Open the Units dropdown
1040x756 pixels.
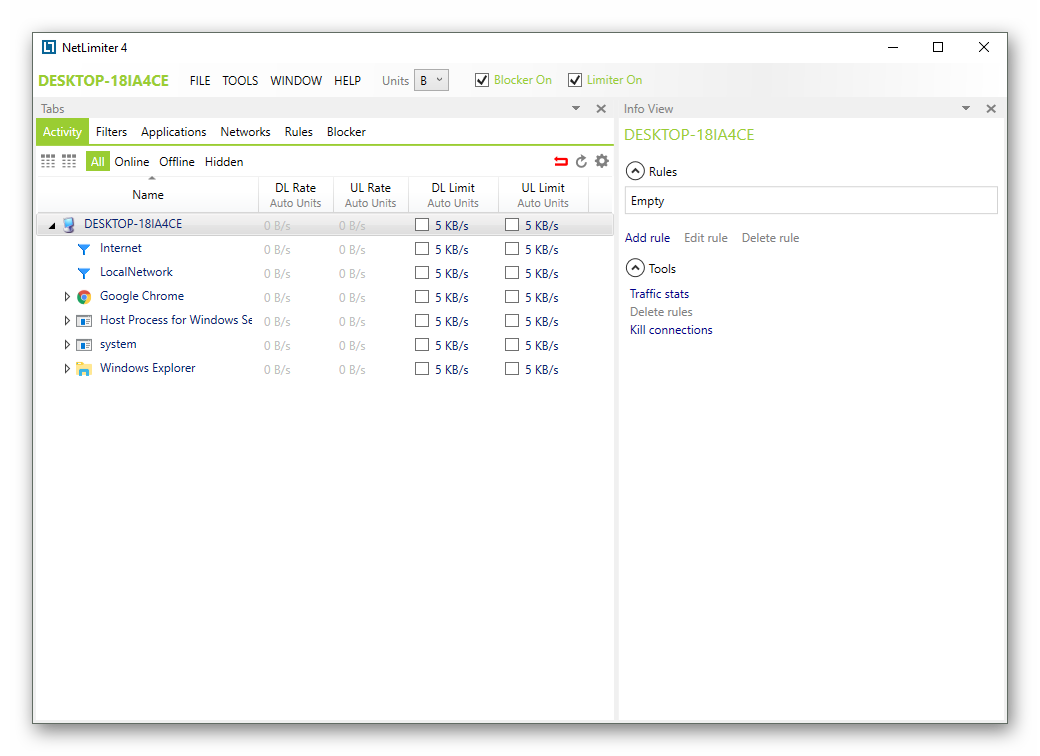pyautogui.click(x=431, y=80)
